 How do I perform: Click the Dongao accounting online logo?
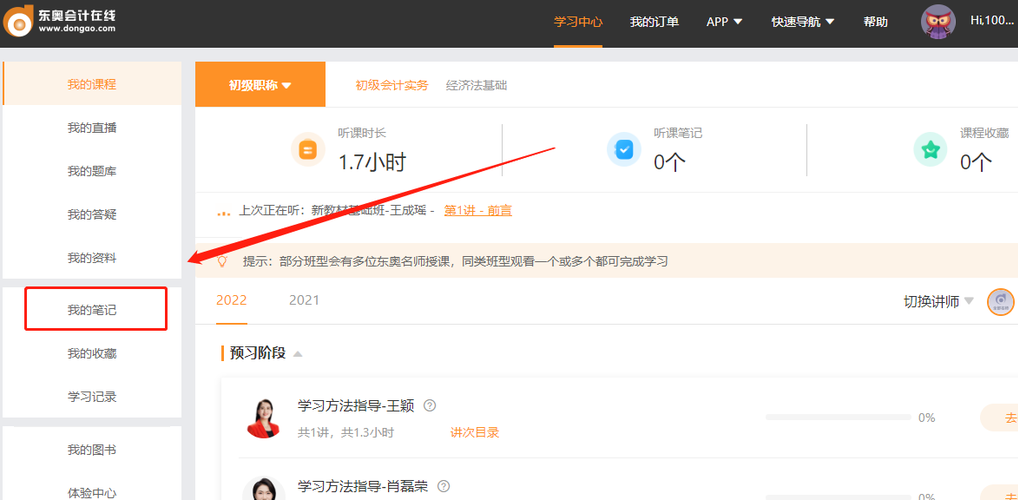coord(60,20)
